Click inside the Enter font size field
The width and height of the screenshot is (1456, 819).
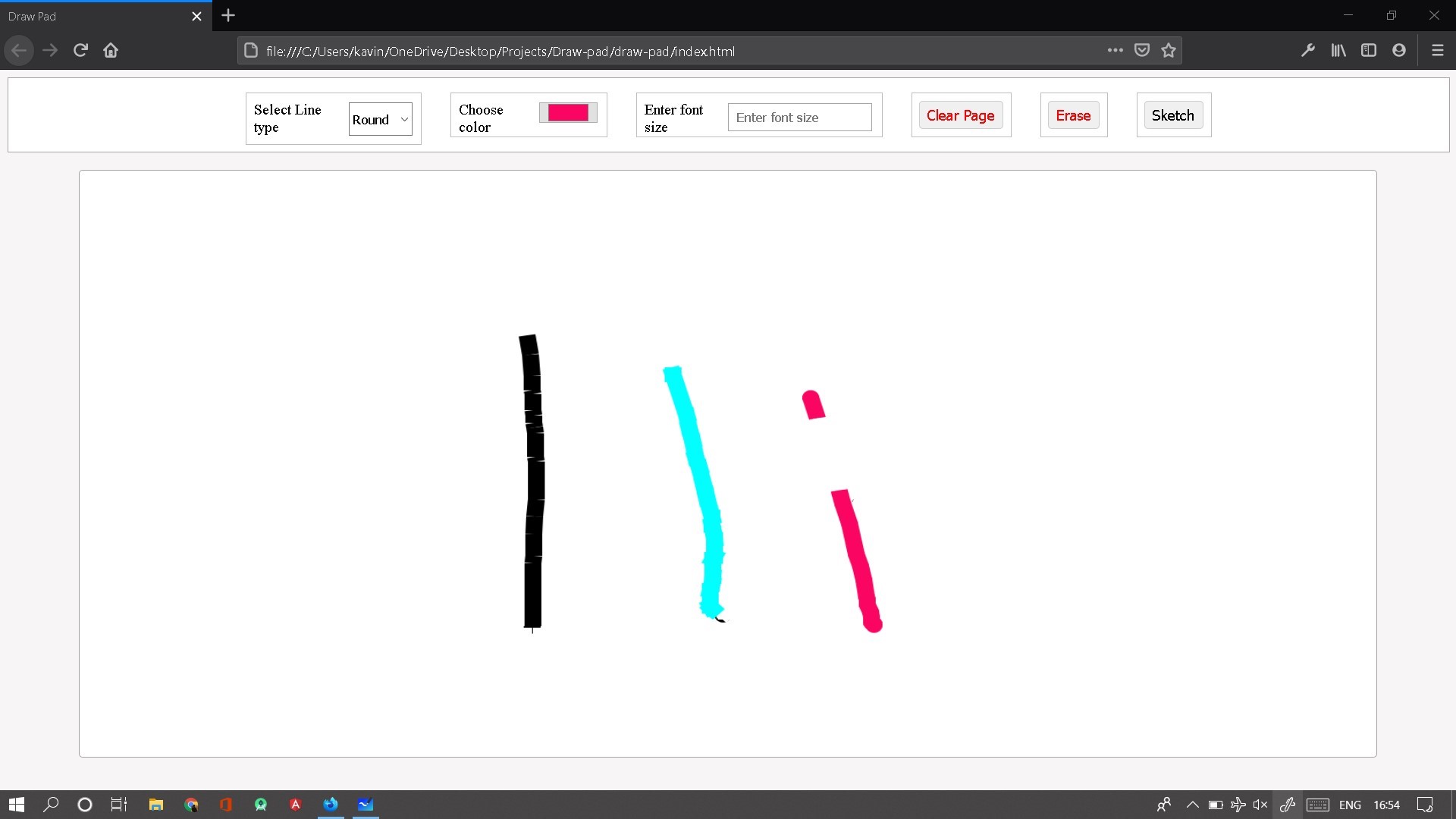coord(799,117)
